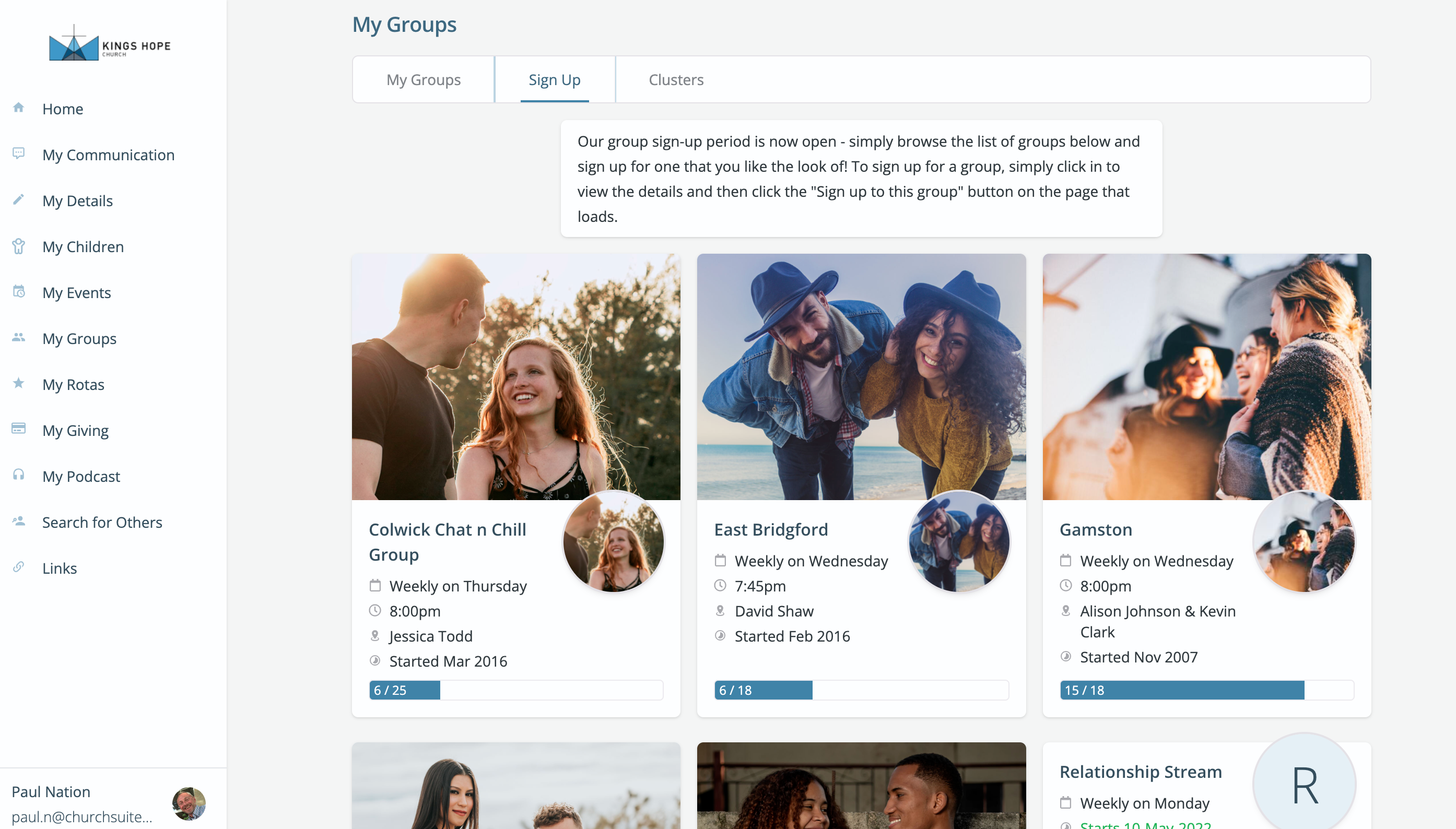Viewport: 1456px width, 829px height.
Task: Open My Details in the sidebar
Action: [77, 201]
